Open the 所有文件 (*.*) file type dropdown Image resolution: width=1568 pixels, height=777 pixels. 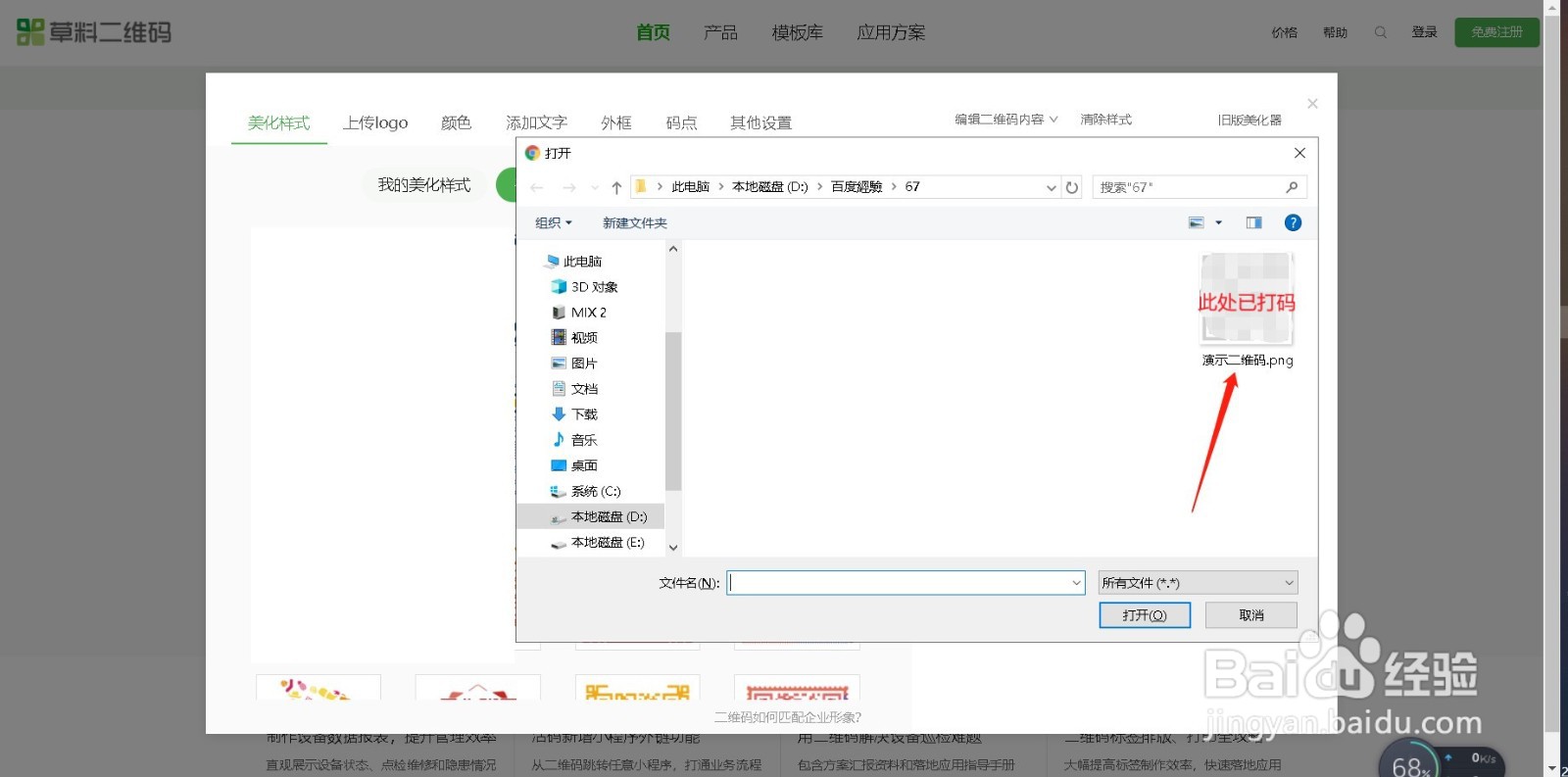pos(1198,583)
